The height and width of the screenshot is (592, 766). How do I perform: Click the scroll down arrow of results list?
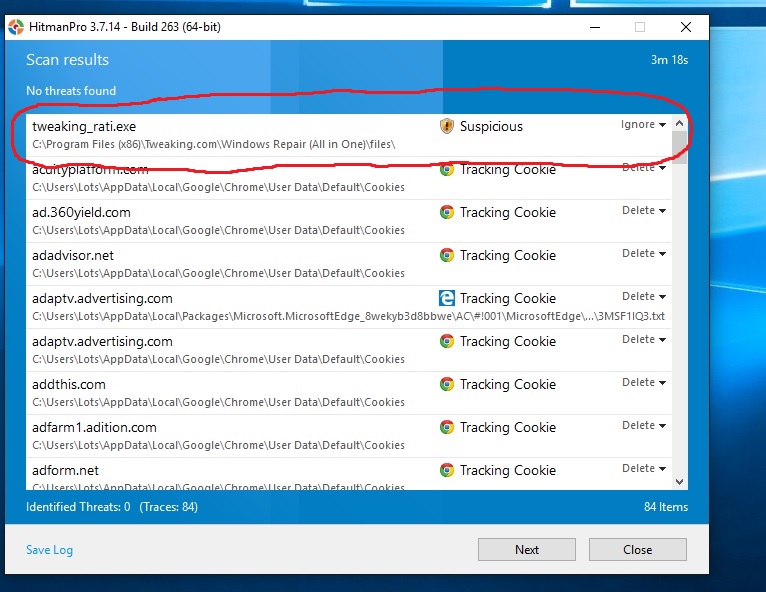click(680, 482)
